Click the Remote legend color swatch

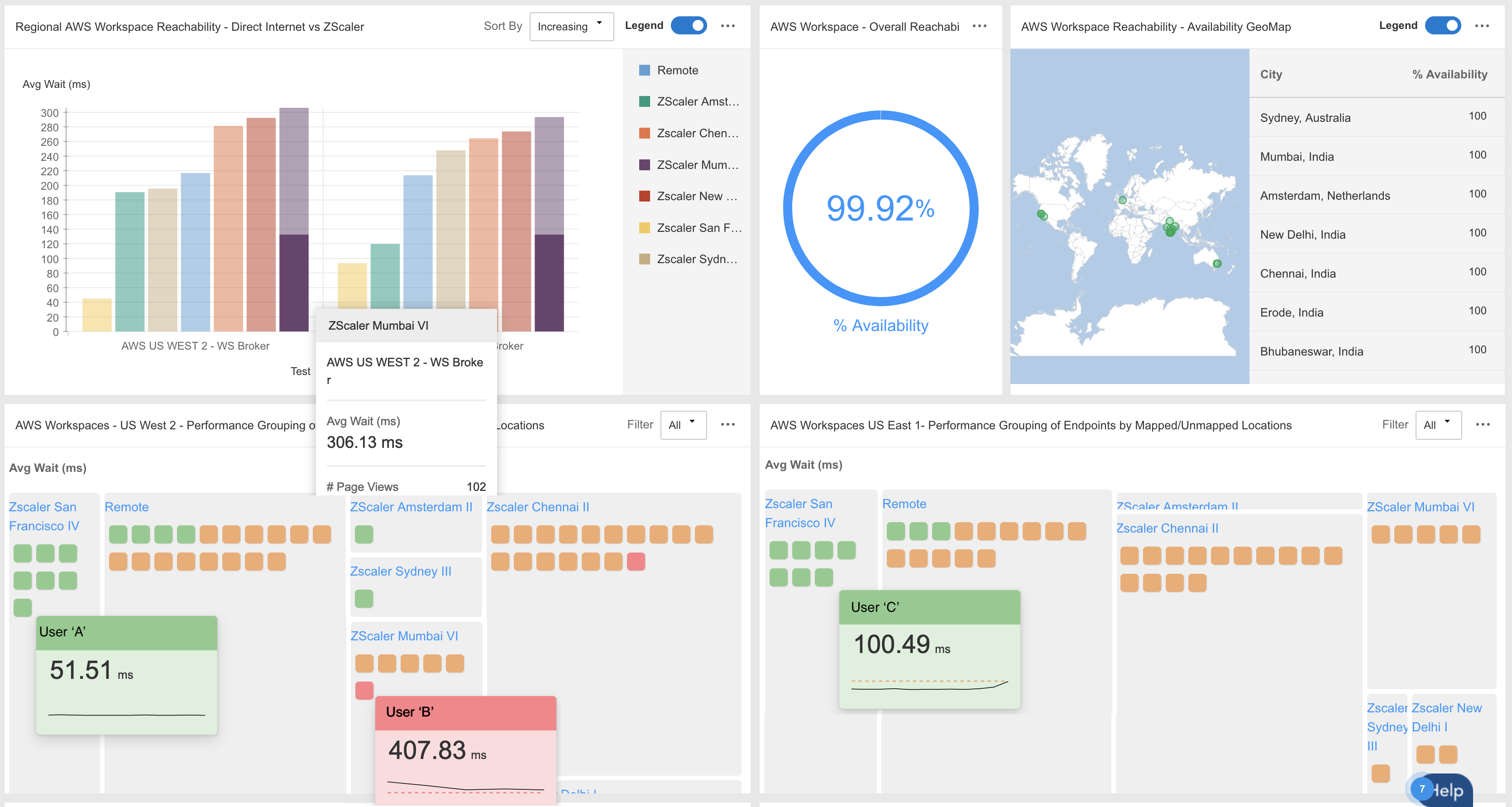[x=645, y=71]
